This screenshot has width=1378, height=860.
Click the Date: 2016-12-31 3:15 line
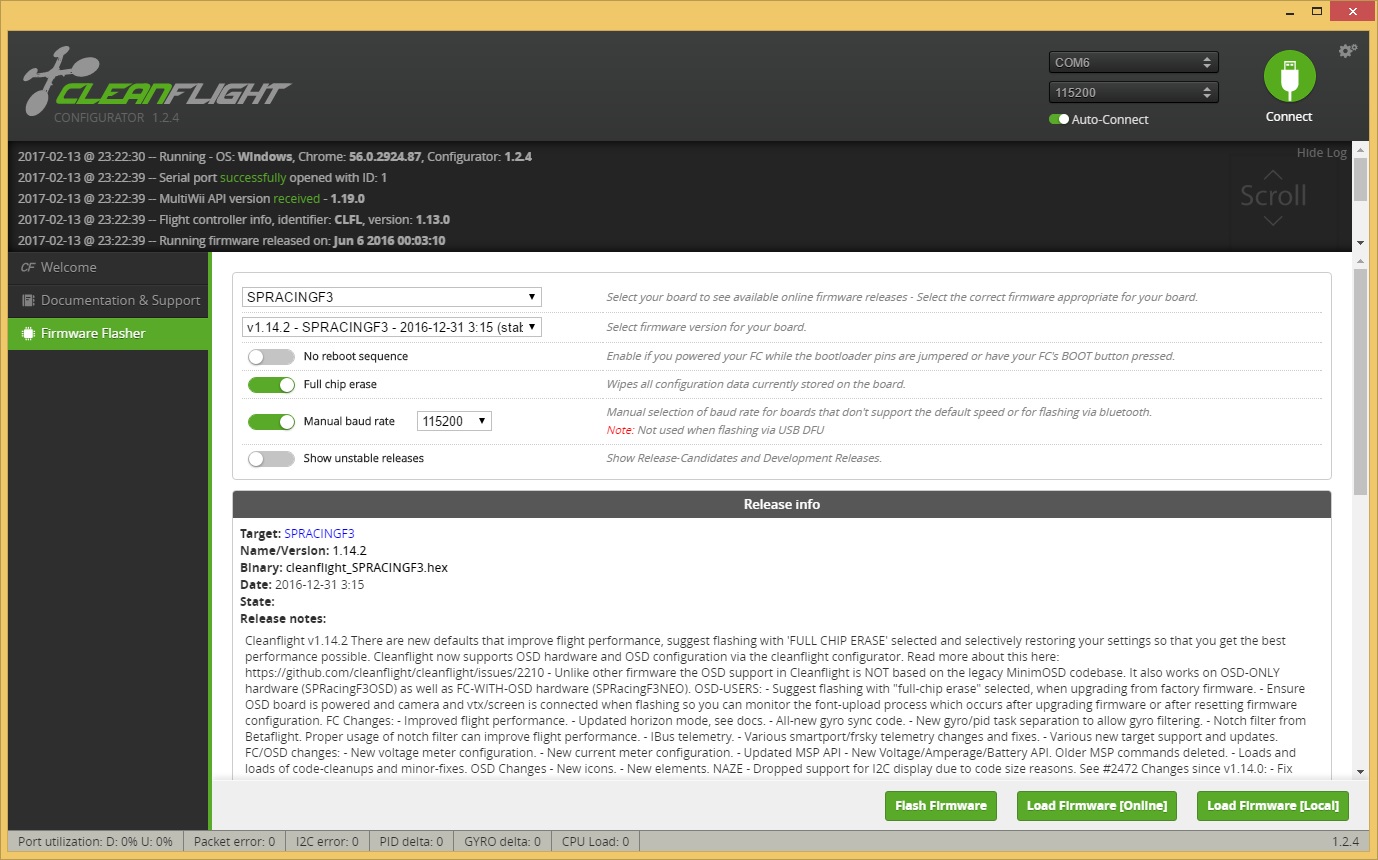pos(302,585)
